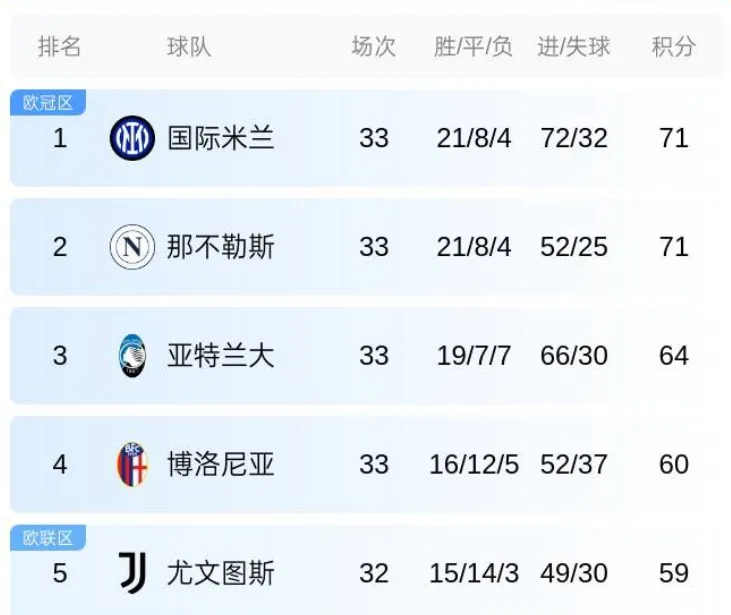This screenshot has width=731, height=615.
Task: Open team 那不勒斯
Action: (221, 247)
